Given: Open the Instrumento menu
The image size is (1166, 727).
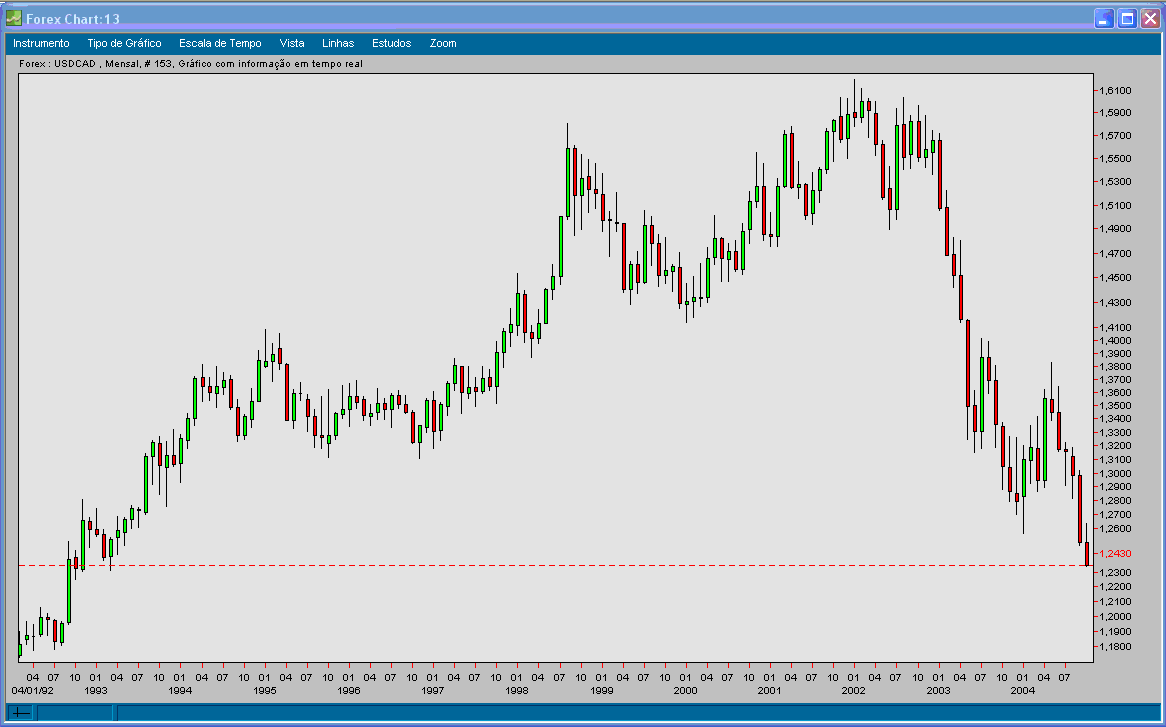Looking at the screenshot, I should point(40,43).
